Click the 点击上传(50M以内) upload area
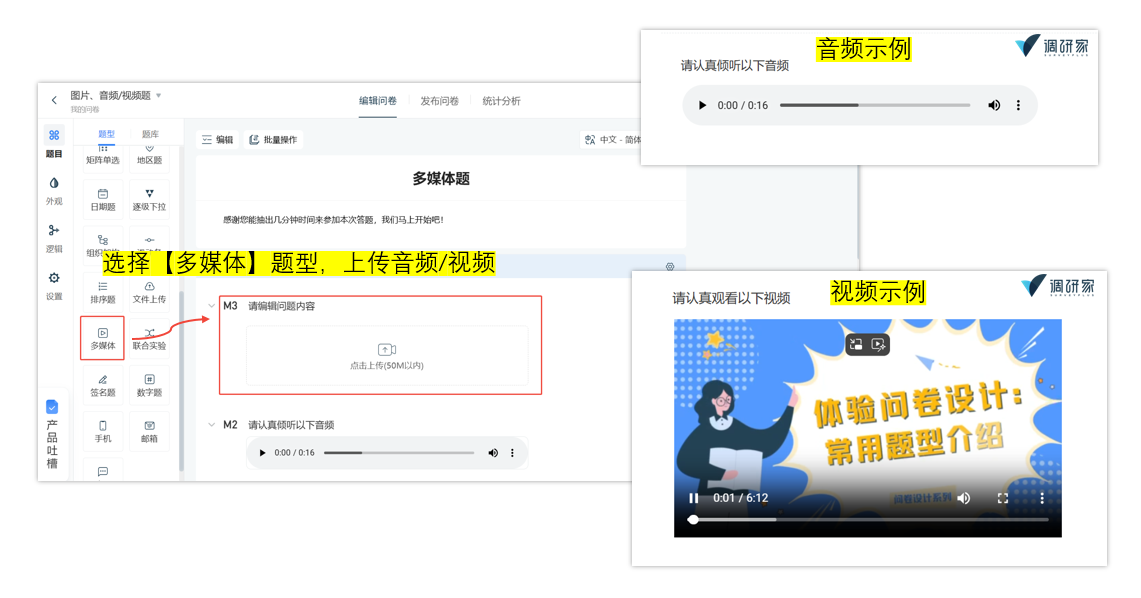The height and width of the screenshot is (598, 1141). tap(387, 356)
